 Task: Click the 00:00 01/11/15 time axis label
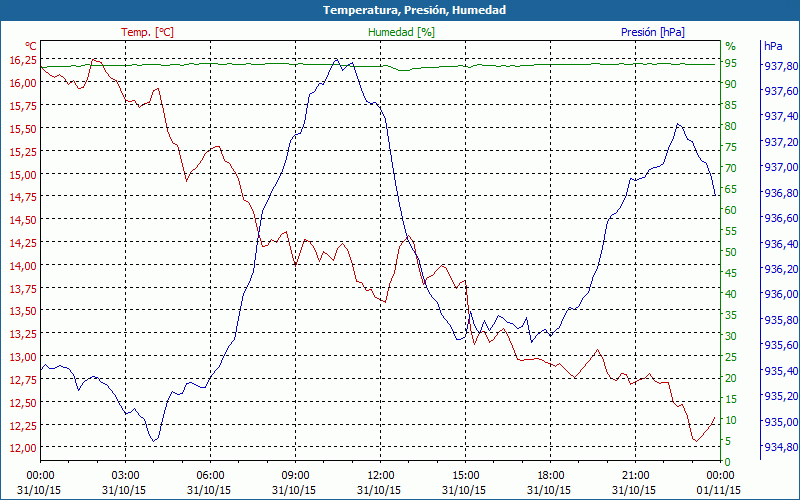click(x=719, y=483)
